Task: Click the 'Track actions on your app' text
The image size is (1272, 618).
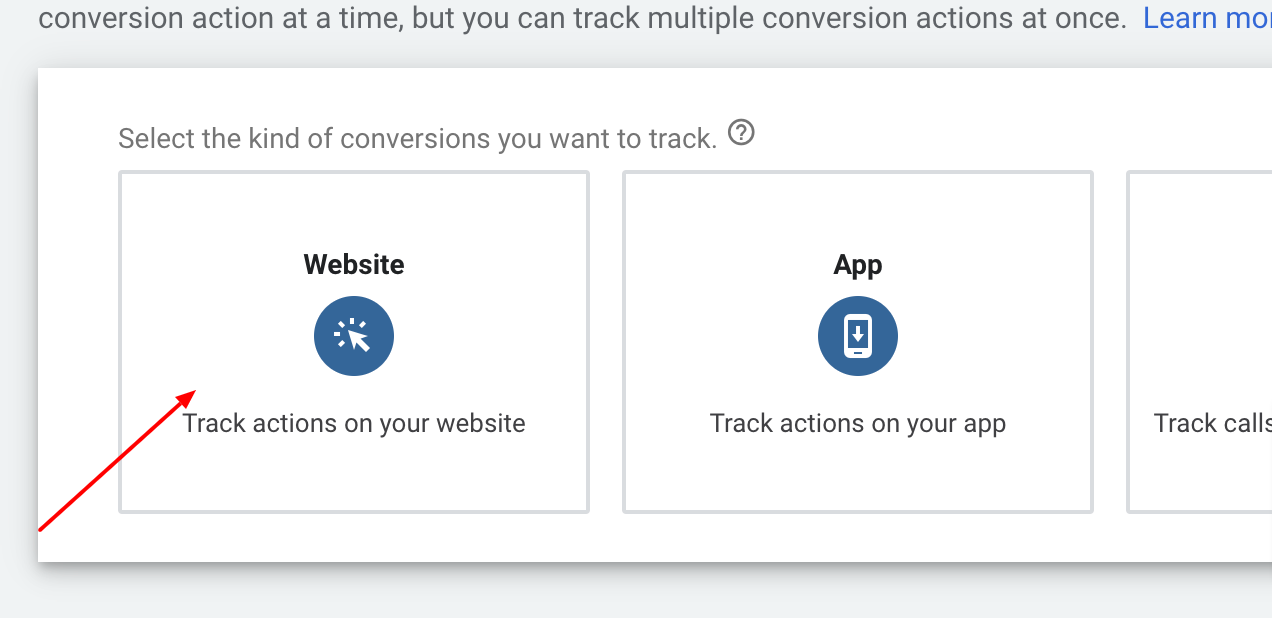Action: coord(858,423)
